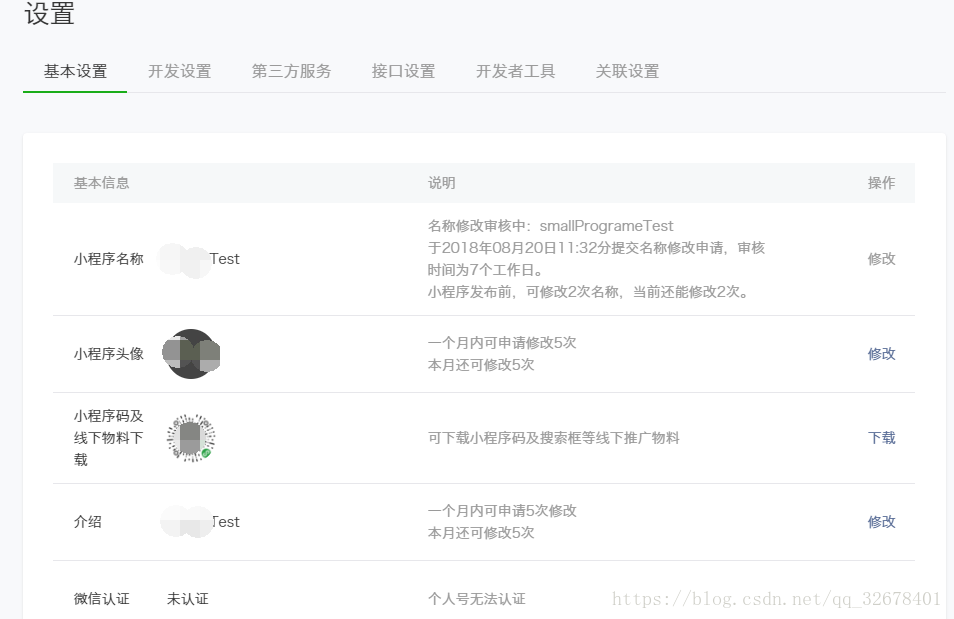The image size is (954, 619).
Task: Click the 说明 column header
Action: pyautogui.click(x=442, y=183)
